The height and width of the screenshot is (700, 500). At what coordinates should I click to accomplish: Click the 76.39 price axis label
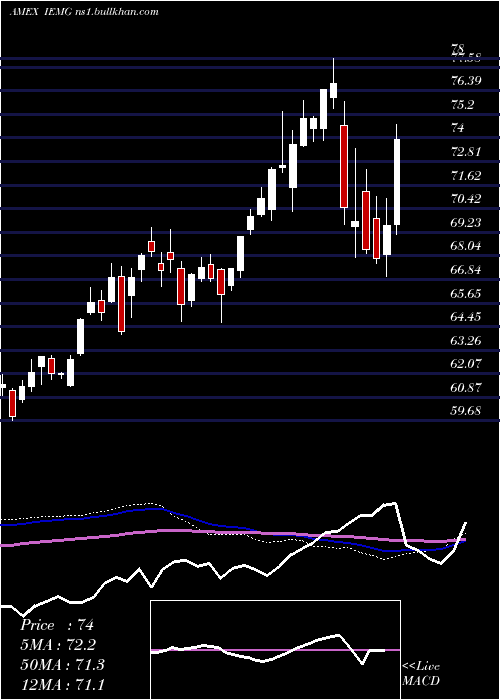[x=466, y=81]
